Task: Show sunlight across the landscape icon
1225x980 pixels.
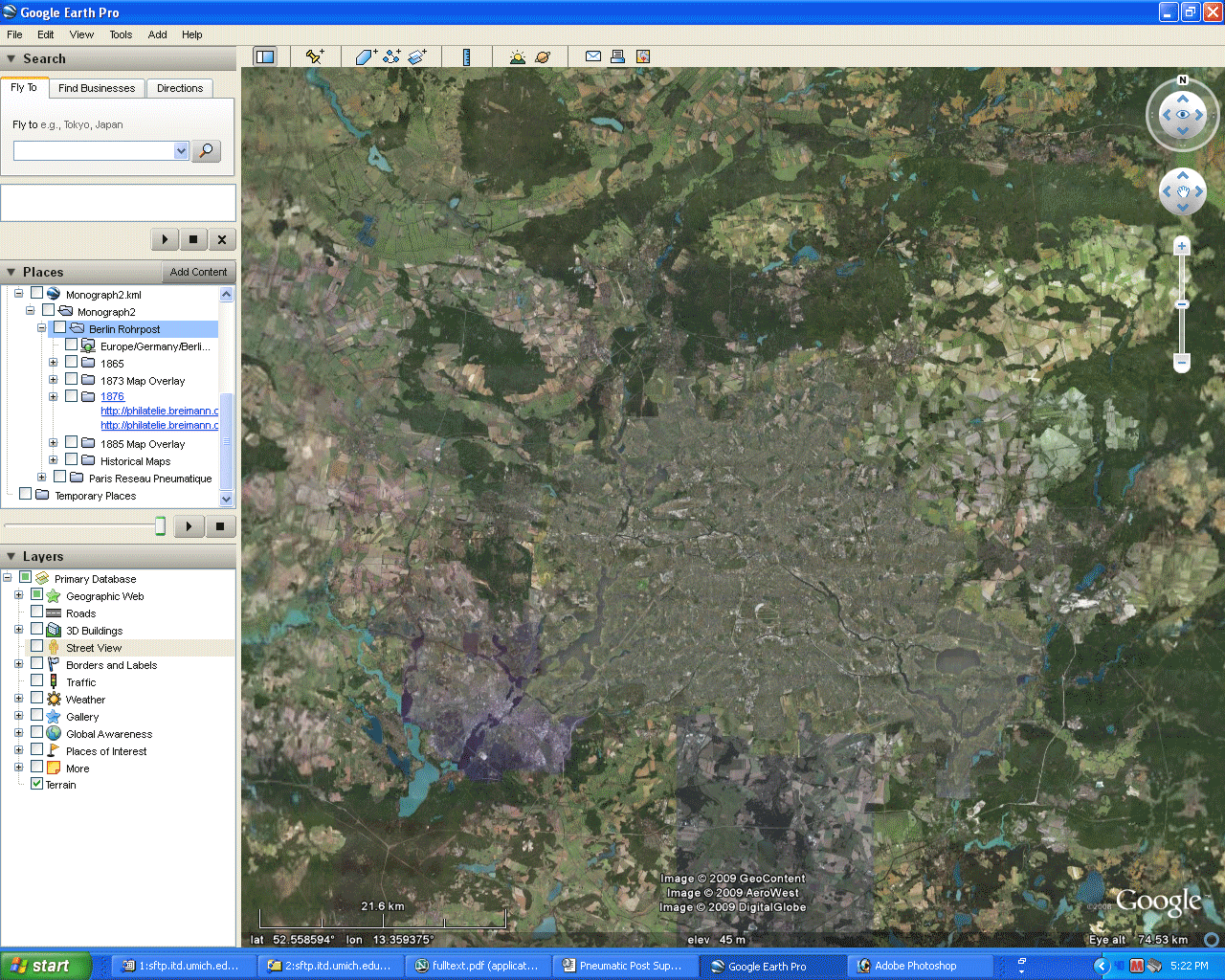Action: coord(518,56)
